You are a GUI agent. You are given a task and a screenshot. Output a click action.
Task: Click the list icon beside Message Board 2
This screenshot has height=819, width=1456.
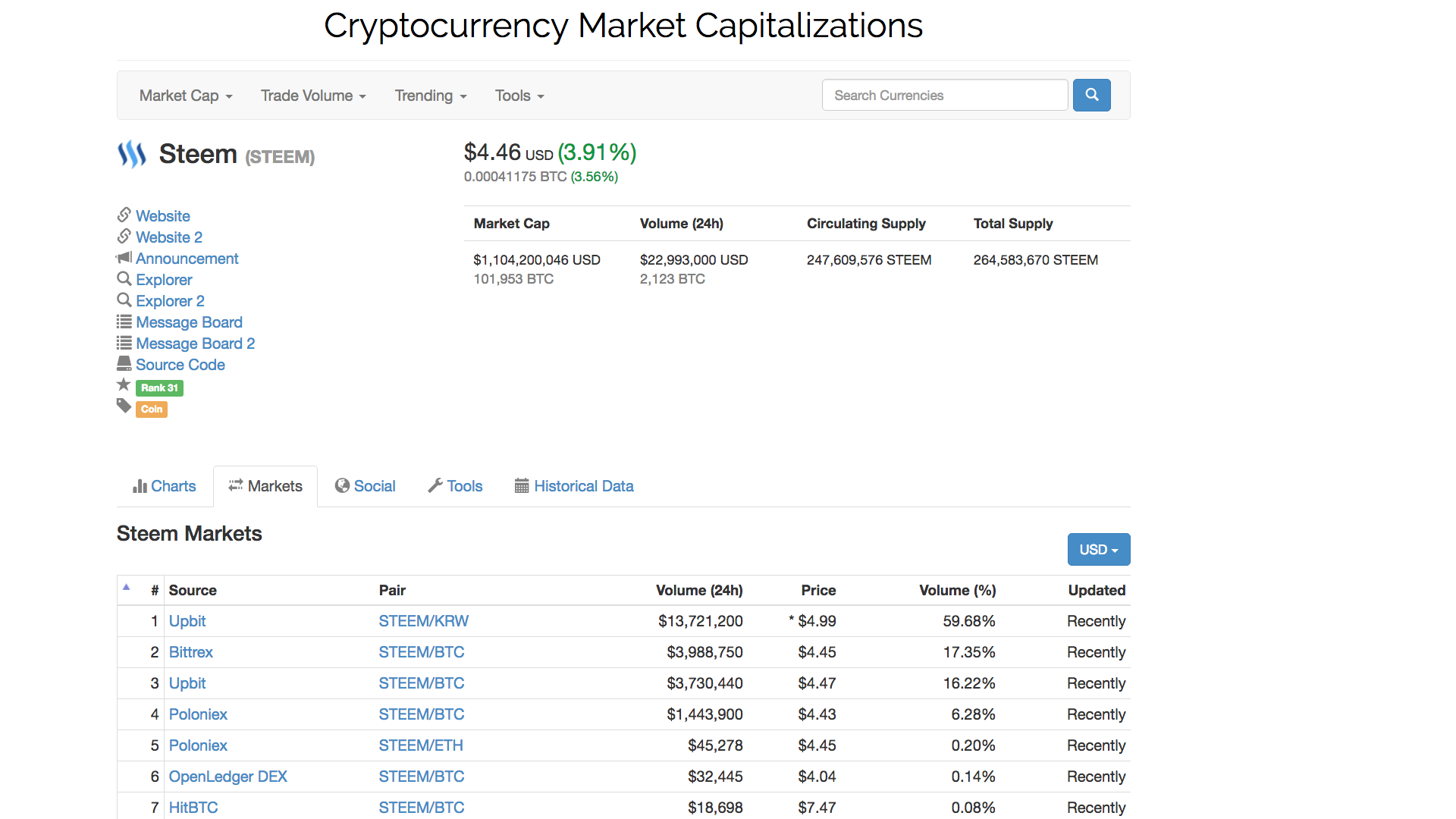(124, 343)
